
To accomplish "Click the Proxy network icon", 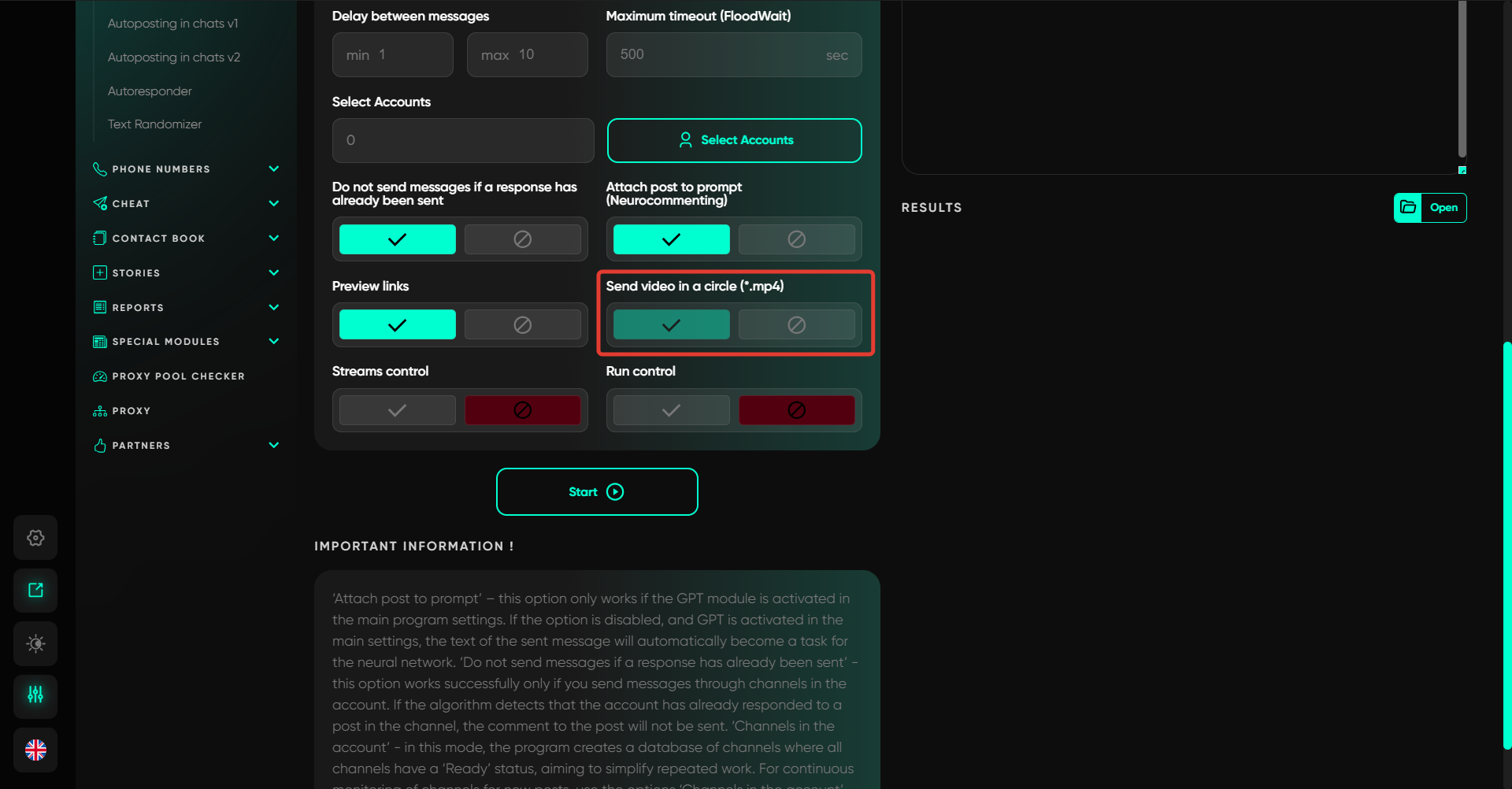I will (100, 411).
